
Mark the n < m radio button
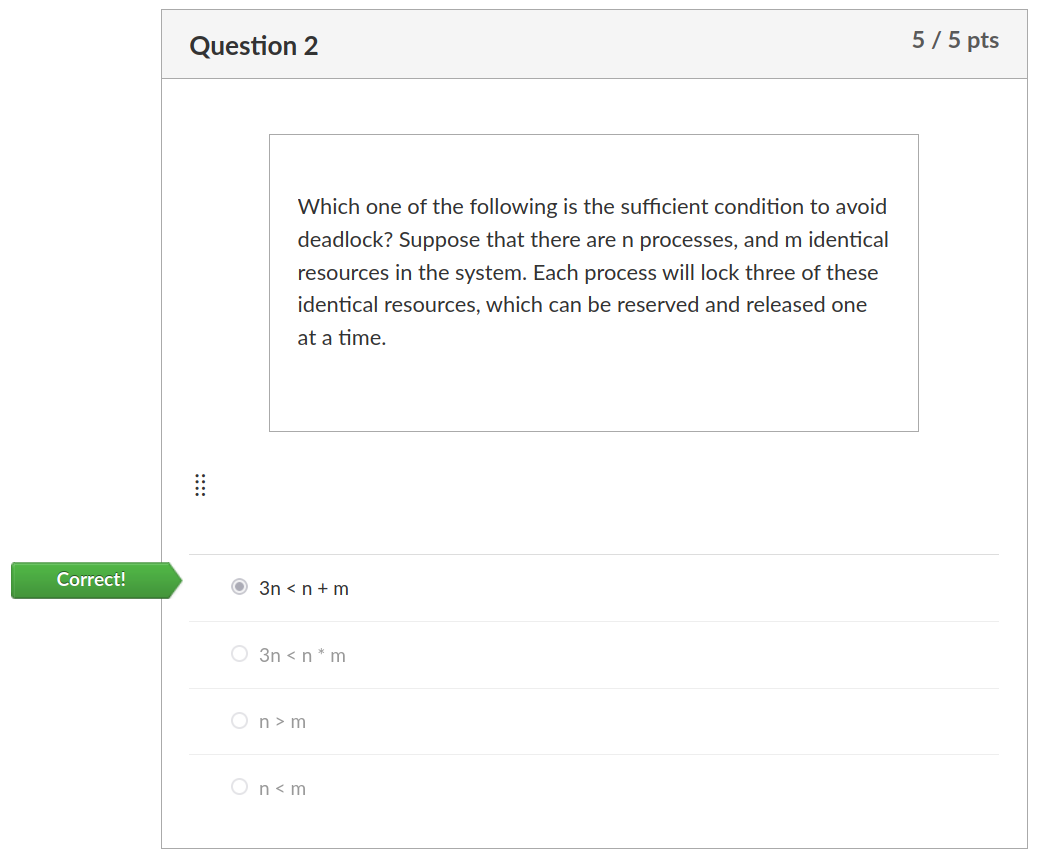239,787
